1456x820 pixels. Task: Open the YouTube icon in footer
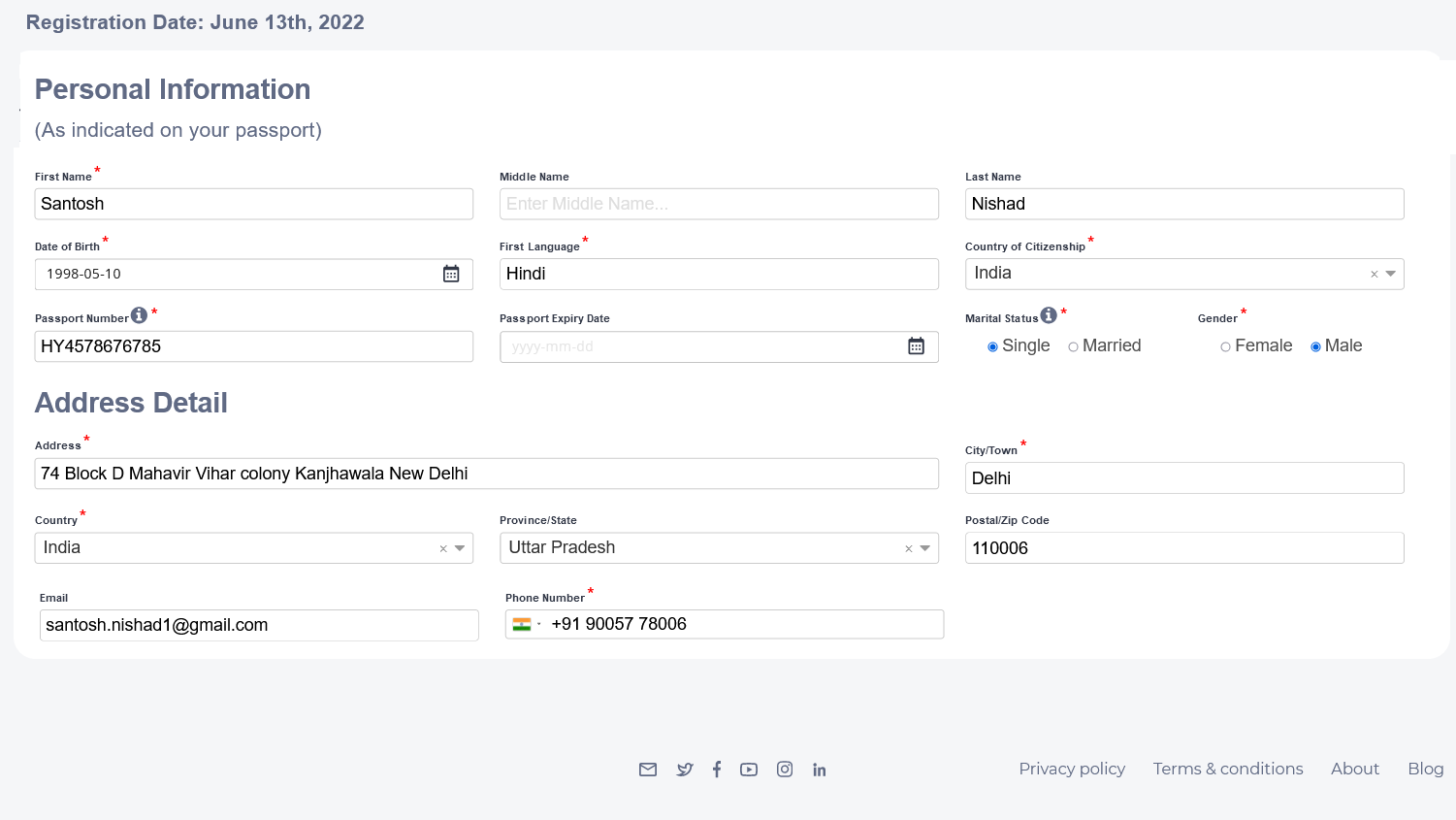[749, 770]
